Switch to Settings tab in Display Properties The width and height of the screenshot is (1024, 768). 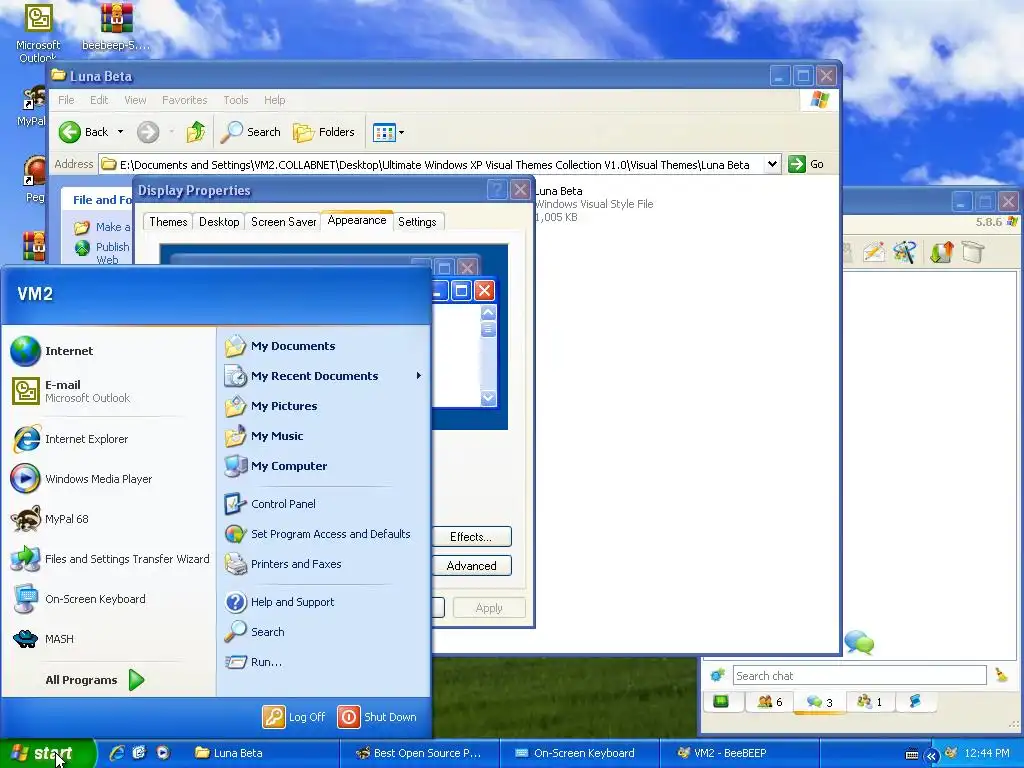417,222
